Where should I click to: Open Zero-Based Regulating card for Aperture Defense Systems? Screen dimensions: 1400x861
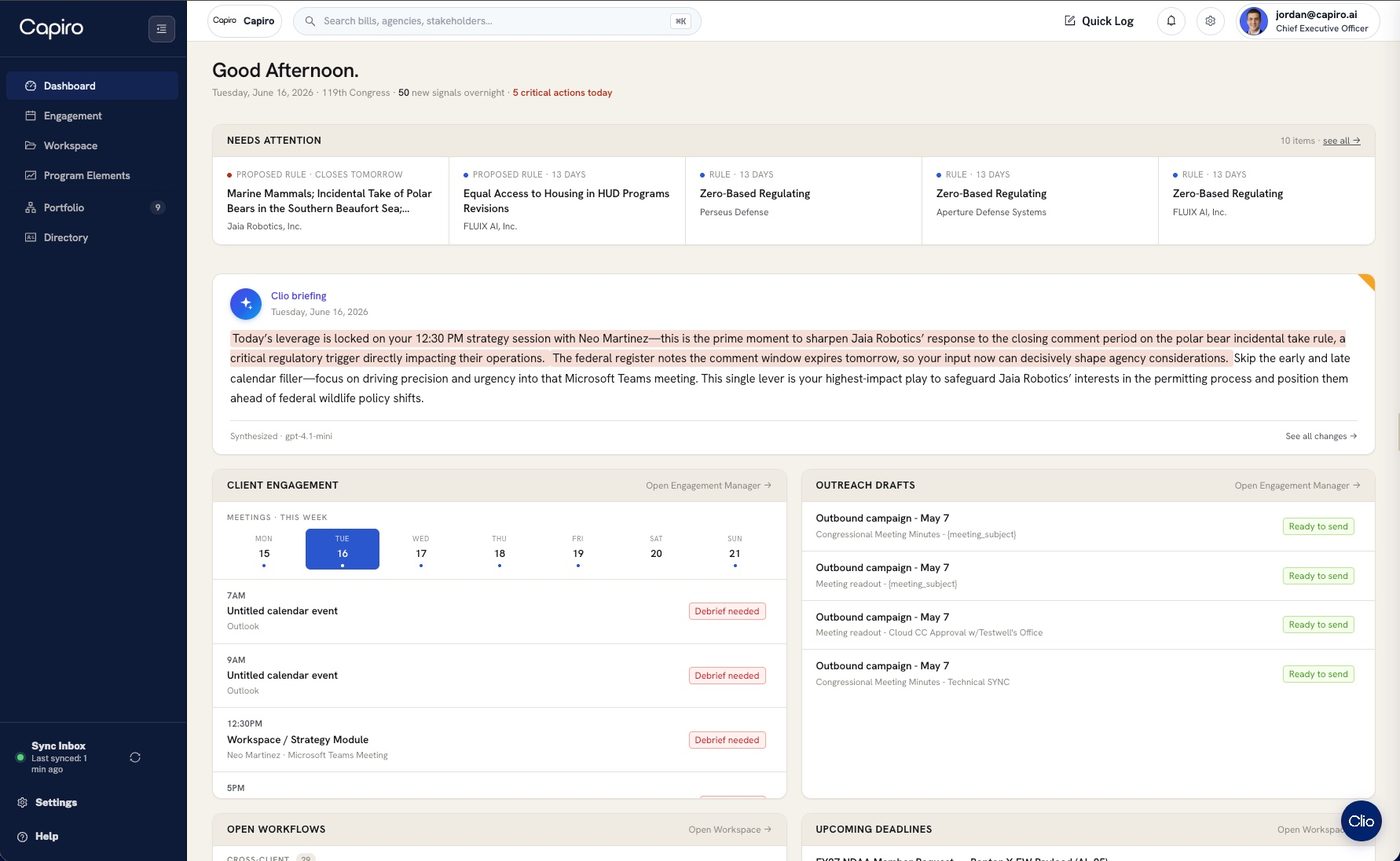coord(1040,200)
